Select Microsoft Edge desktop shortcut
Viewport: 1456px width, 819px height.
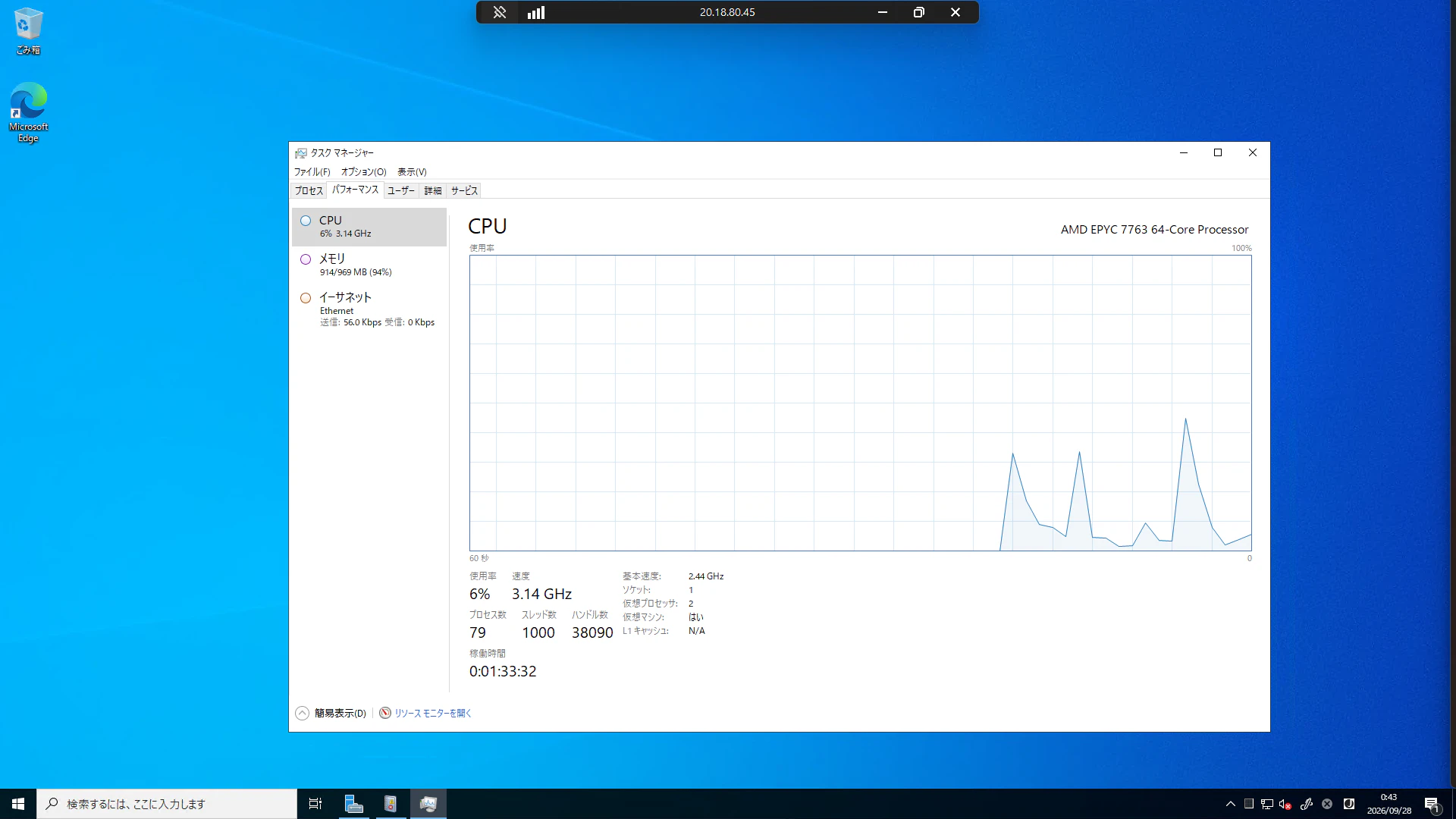click(28, 112)
